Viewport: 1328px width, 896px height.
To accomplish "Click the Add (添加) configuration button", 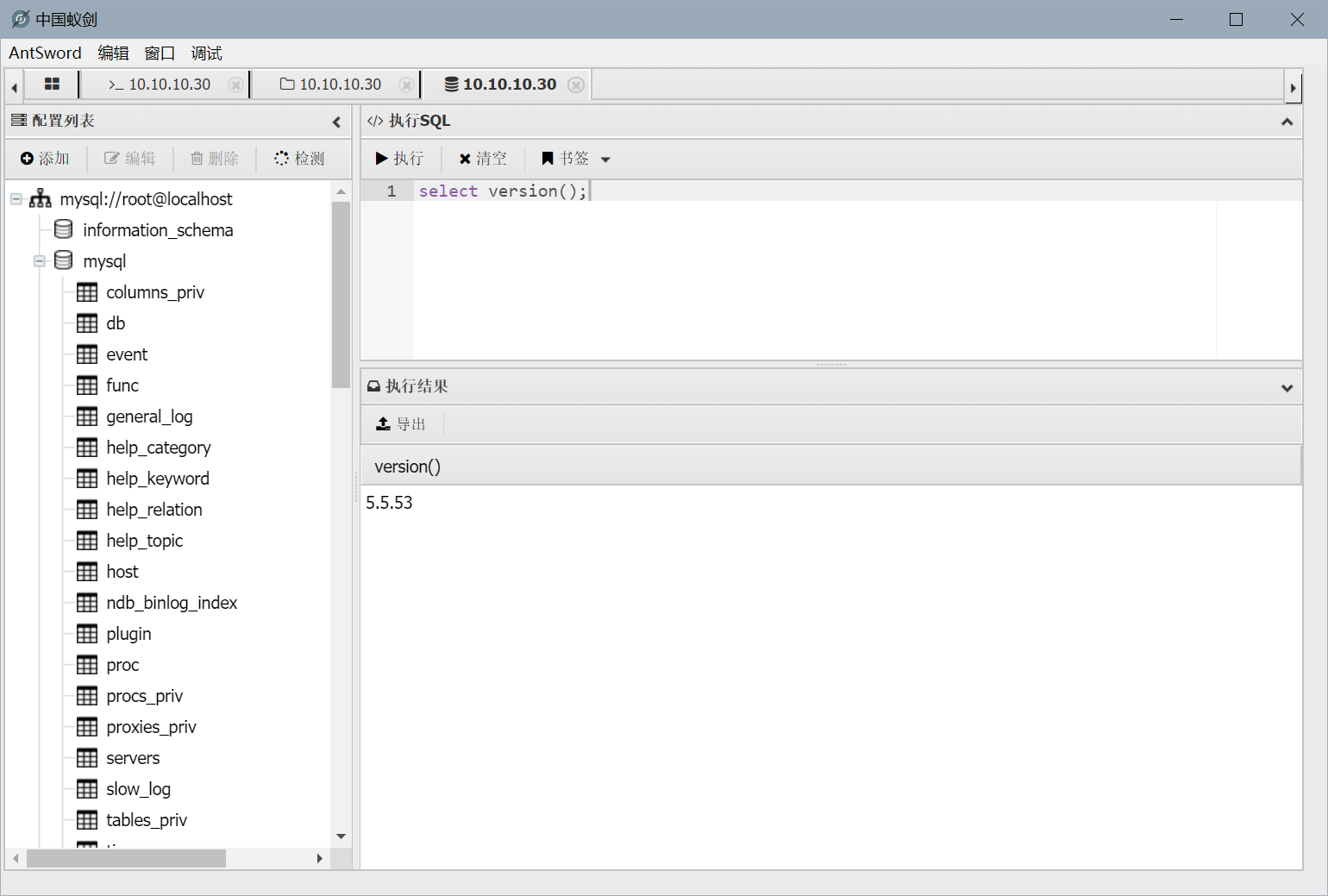I will [x=45, y=159].
